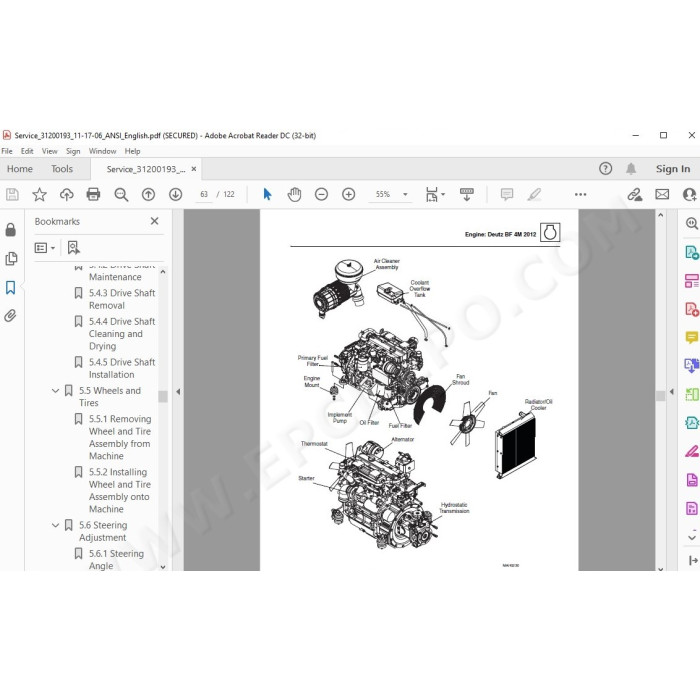Zoom in with plus button

(349, 194)
